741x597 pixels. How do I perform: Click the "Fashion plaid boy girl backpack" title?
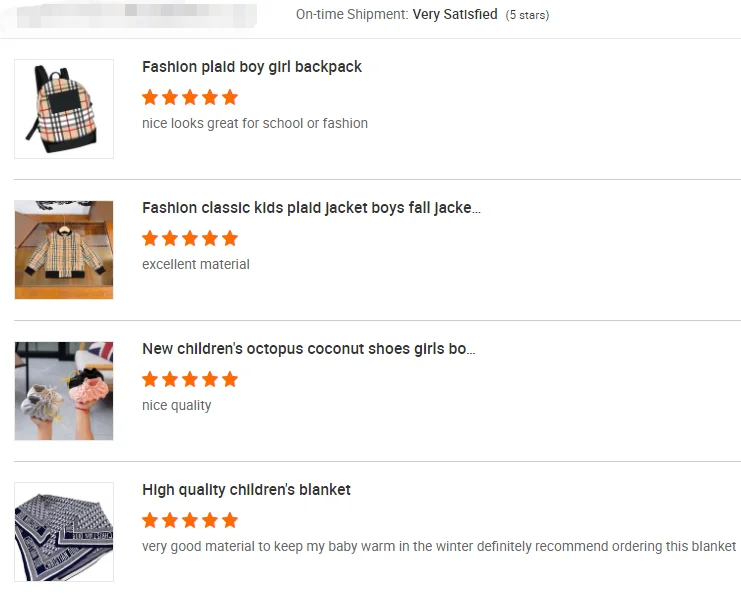coord(252,67)
